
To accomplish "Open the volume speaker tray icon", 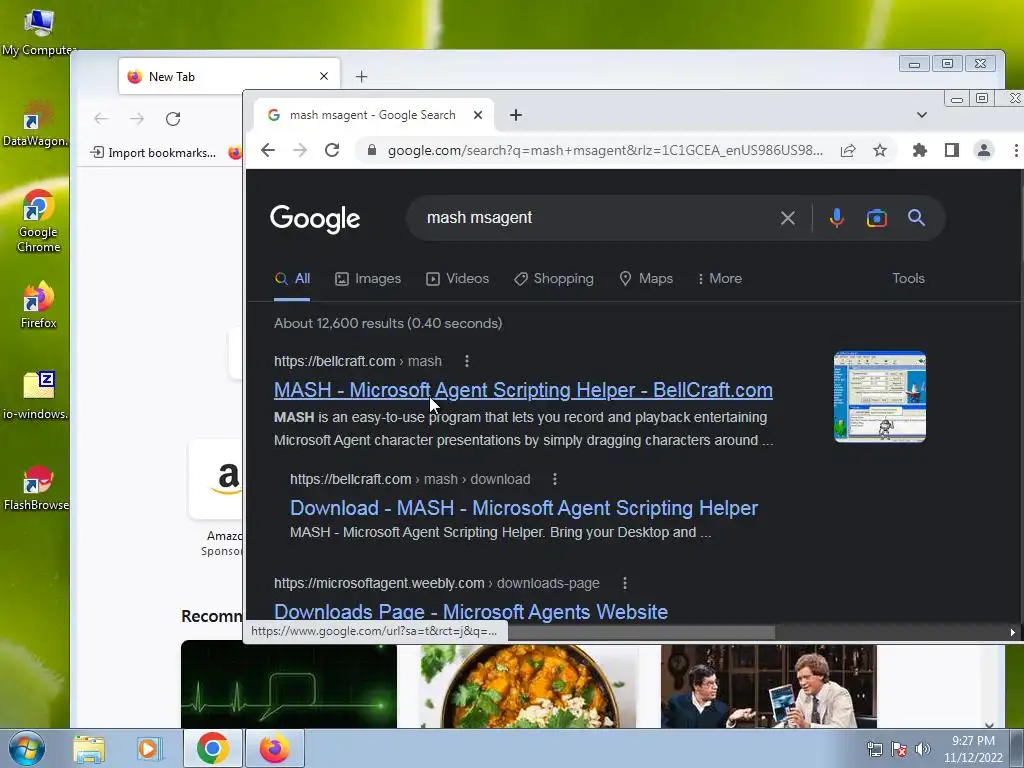I will pyautogui.click(x=923, y=749).
